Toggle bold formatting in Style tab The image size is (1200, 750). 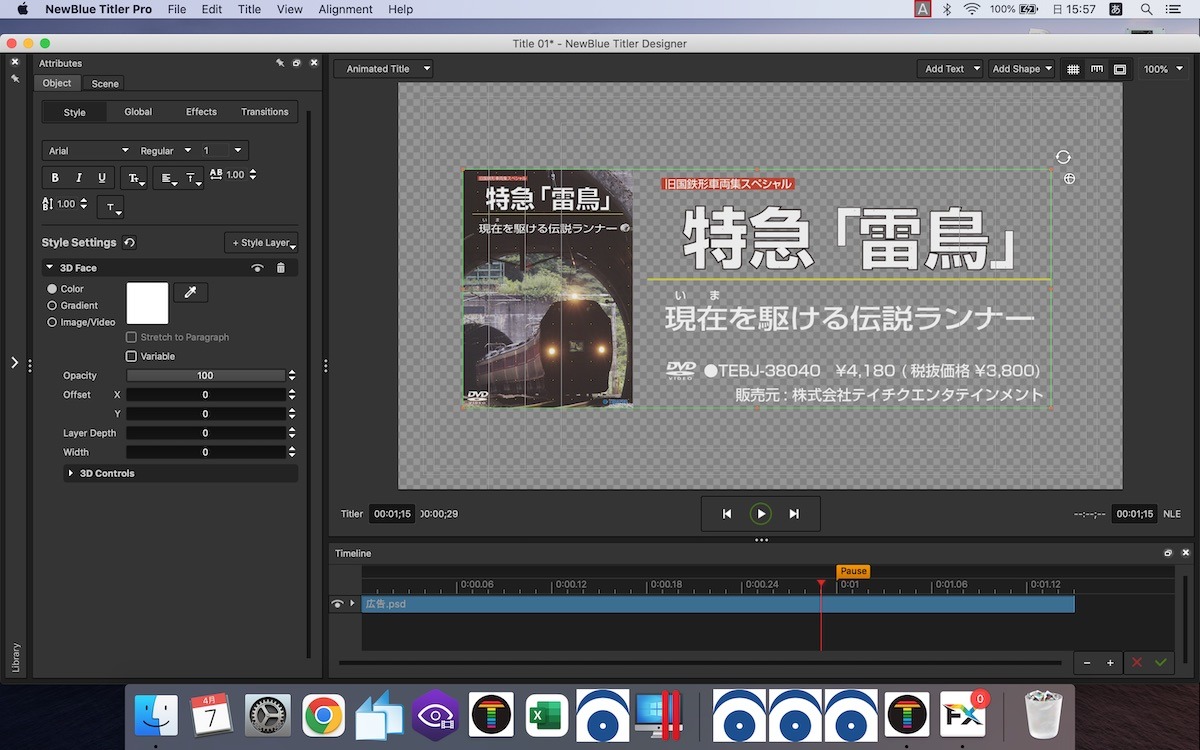pyautogui.click(x=55, y=178)
